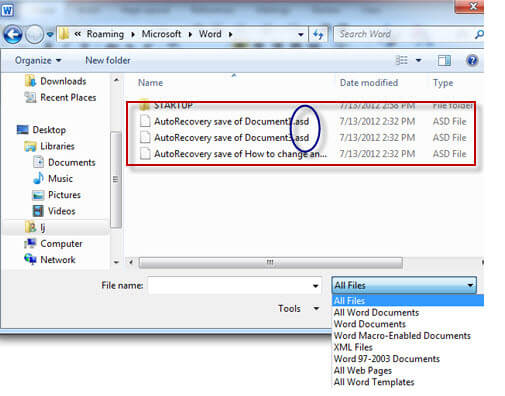
Task: Open the Organize menu
Action: click(x=38, y=60)
